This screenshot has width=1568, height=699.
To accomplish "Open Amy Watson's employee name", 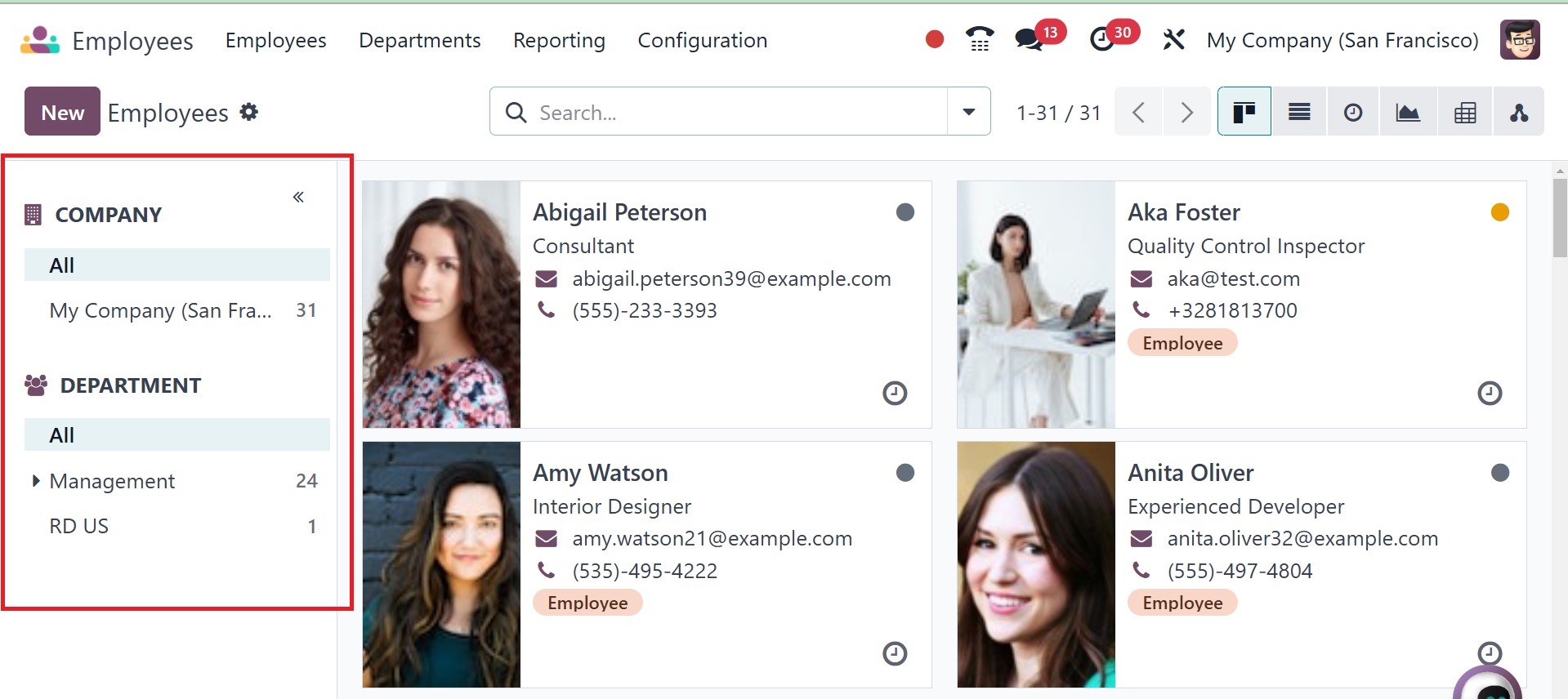I will pos(601,473).
